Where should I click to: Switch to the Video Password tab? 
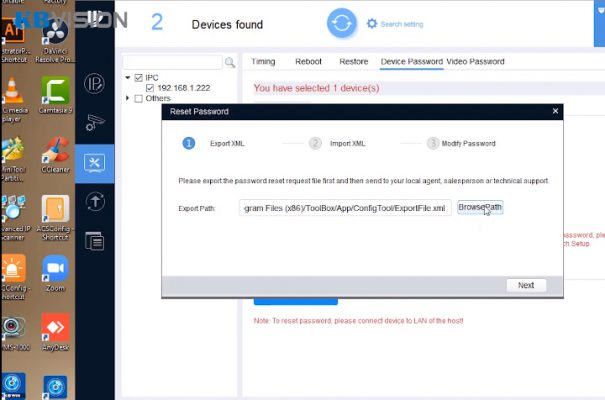coord(475,61)
